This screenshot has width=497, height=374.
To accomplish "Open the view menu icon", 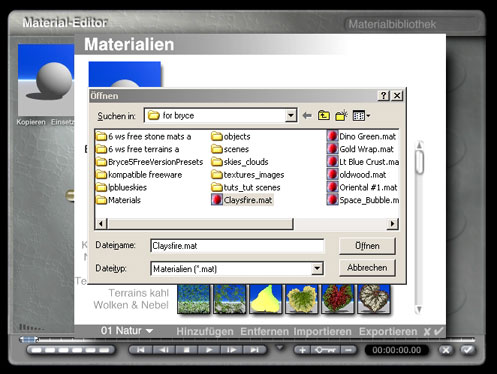I will (x=361, y=116).
